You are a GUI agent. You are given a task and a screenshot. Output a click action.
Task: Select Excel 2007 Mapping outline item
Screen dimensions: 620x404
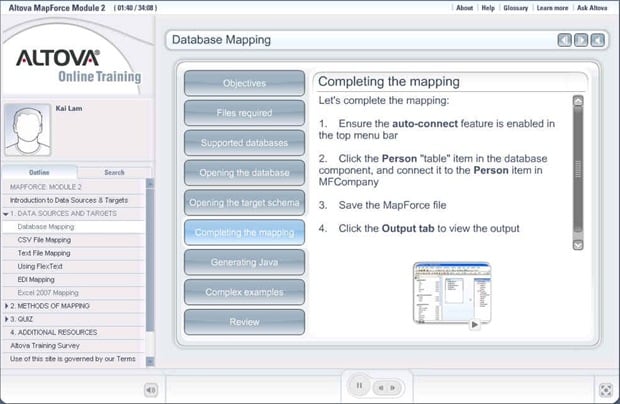pyautogui.click(x=74, y=293)
